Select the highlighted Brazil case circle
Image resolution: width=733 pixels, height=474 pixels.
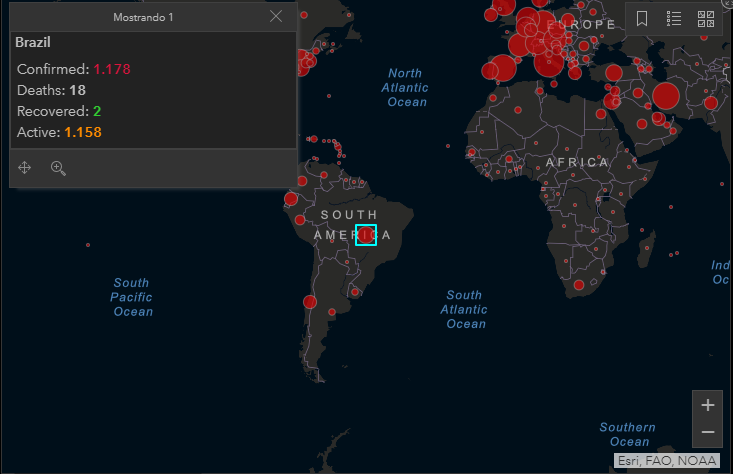point(366,235)
